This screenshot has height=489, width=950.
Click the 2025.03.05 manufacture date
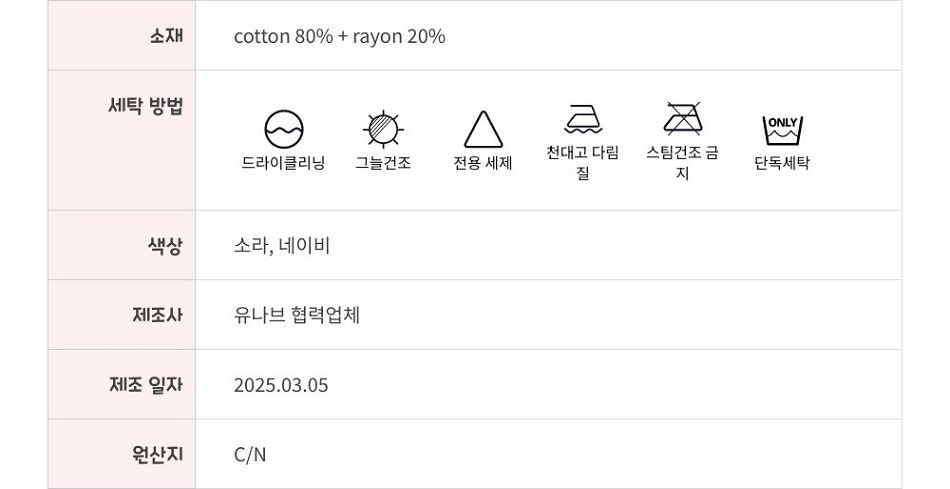[x=281, y=385]
